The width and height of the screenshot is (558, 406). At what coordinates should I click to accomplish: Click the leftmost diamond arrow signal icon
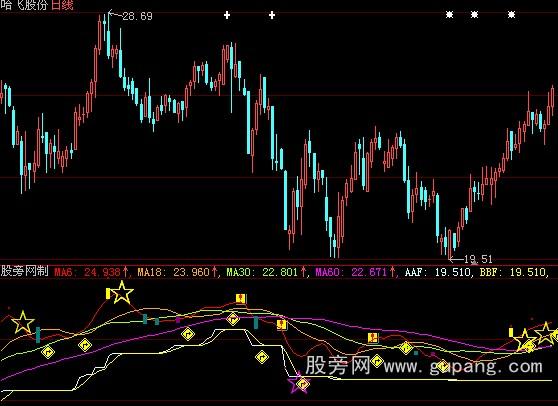(48, 352)
